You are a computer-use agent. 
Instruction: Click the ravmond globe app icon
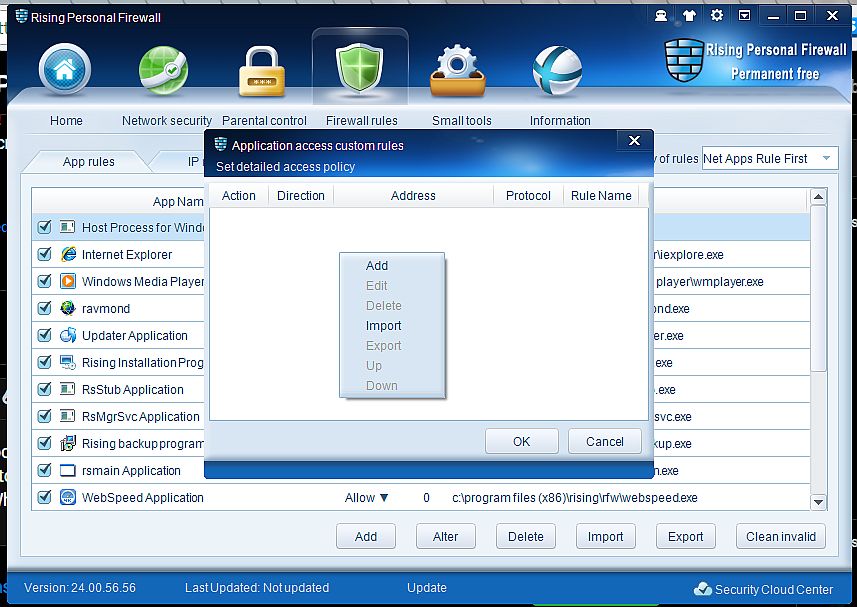(x=68, y=308)
